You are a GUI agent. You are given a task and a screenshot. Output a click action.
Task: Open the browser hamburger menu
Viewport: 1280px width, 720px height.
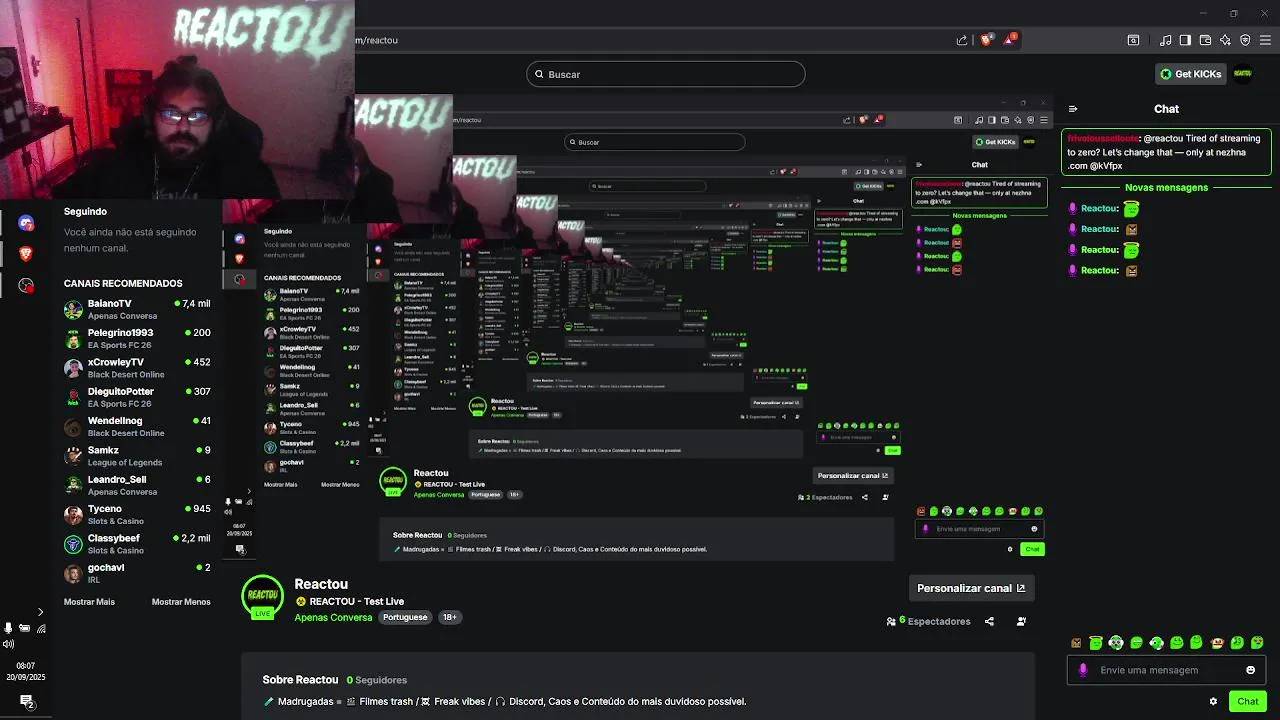(1266, 40)
